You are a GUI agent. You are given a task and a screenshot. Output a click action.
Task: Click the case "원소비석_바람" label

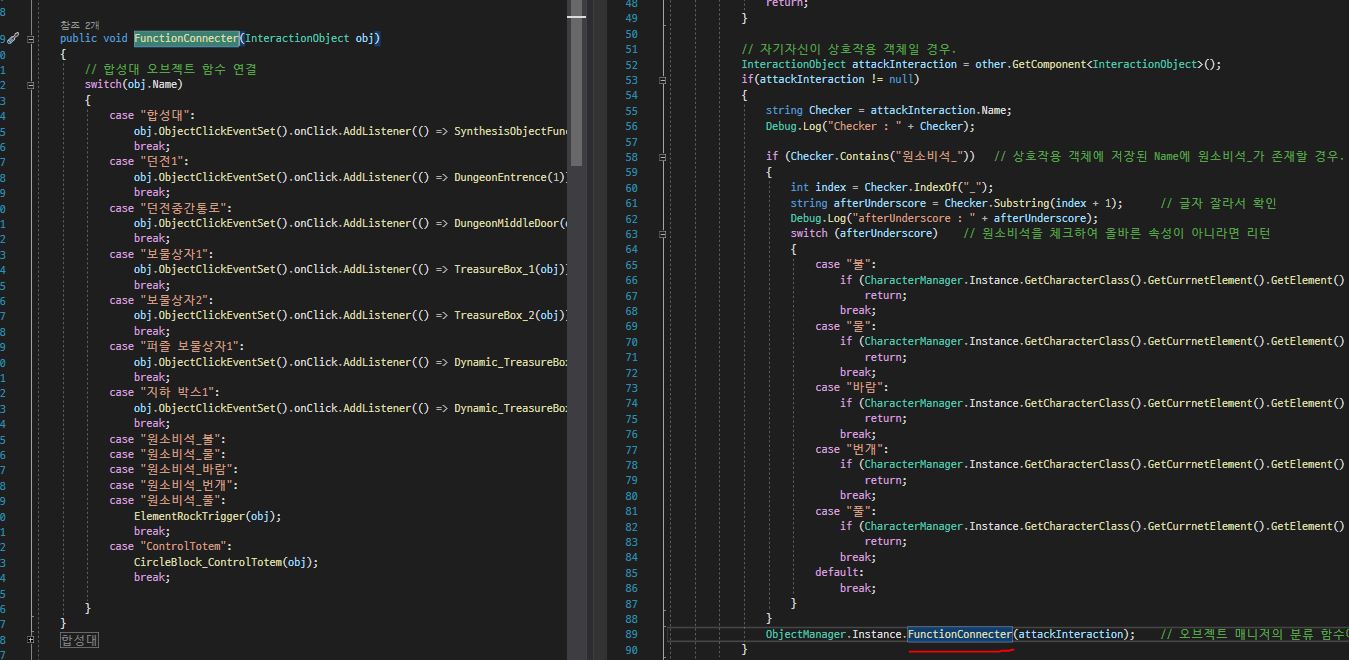pos(174,469)
